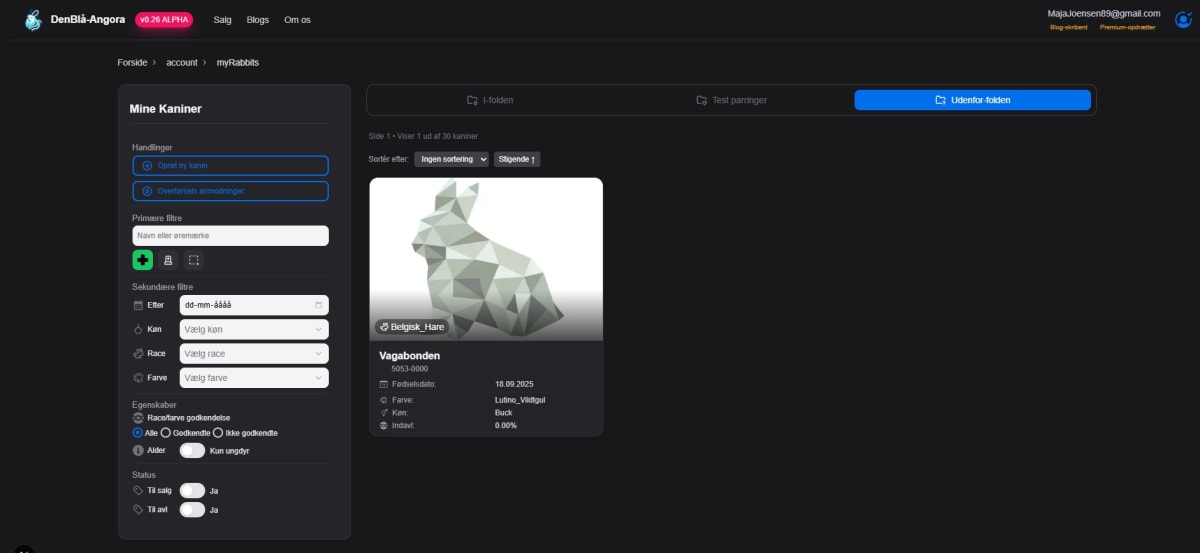Click the Lutino_Vildtgul color value

520,400
